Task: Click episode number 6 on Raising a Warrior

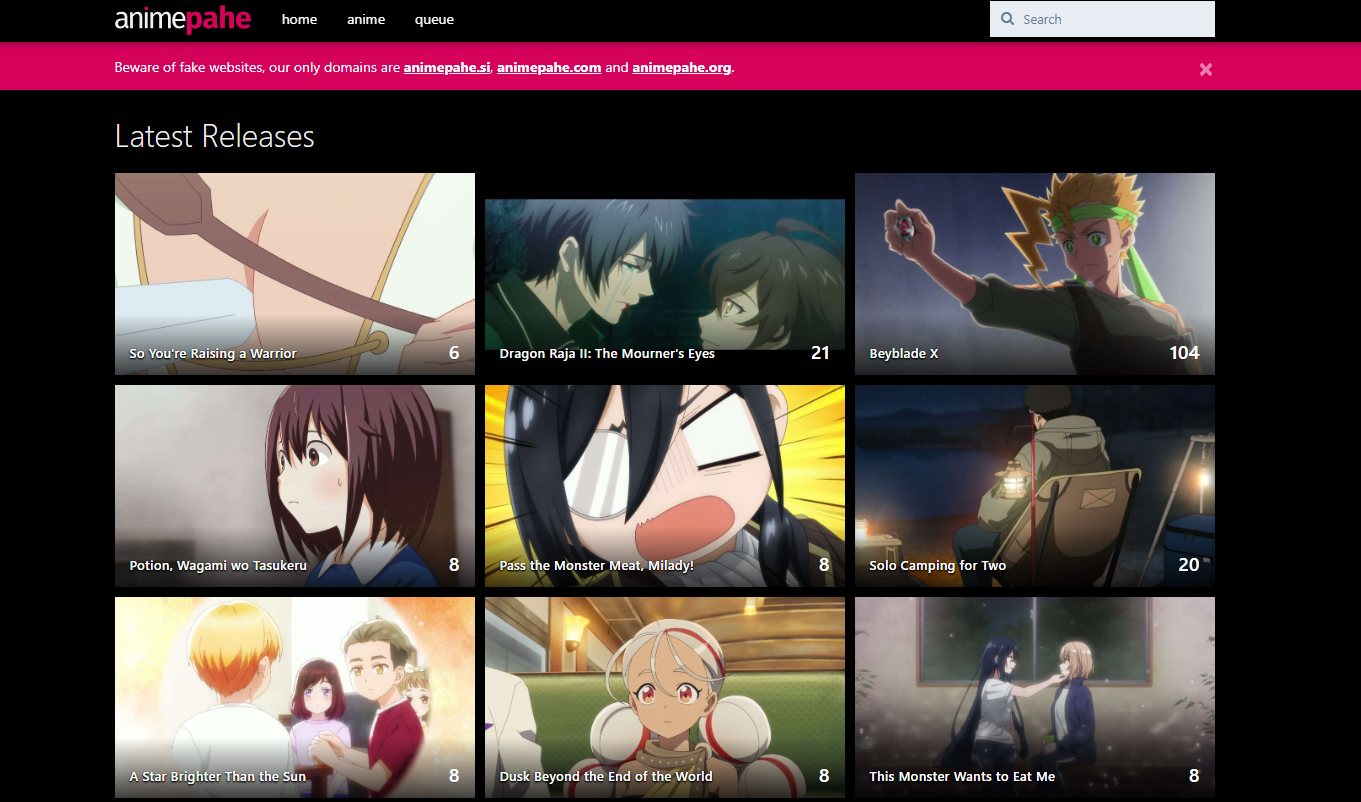Action: [x=454, y=352]
